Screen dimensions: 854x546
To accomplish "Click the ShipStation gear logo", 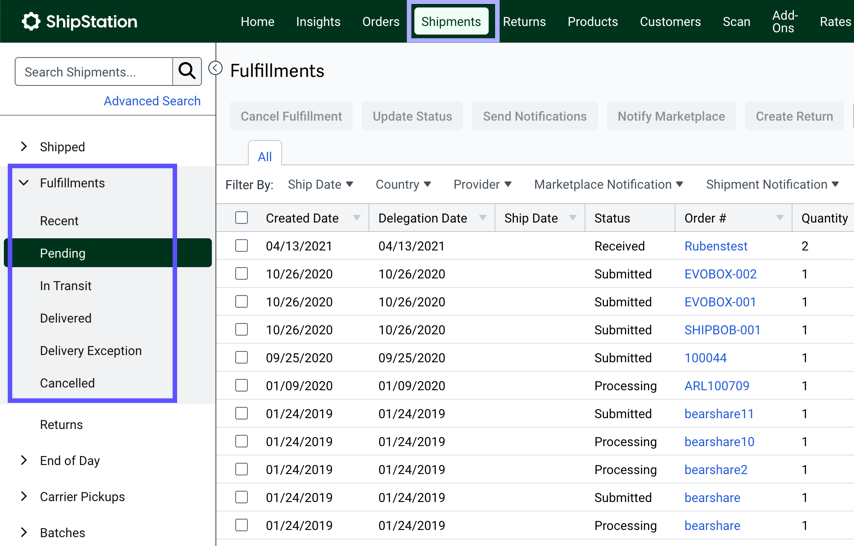I will (x=31, y=21).
